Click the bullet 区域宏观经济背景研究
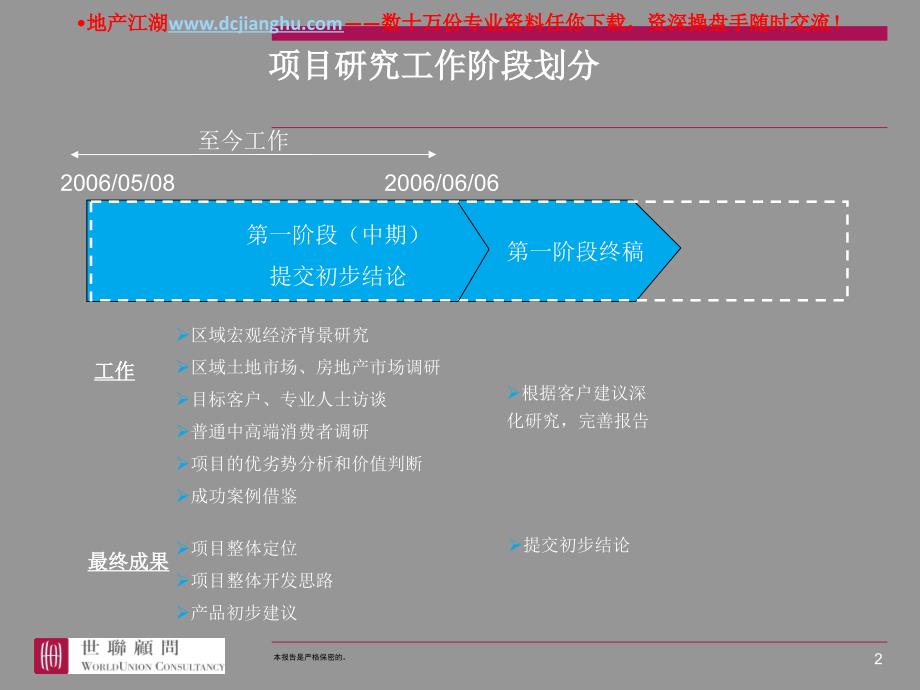The width and height of the screenshot is (920, 690). (273, 335)
